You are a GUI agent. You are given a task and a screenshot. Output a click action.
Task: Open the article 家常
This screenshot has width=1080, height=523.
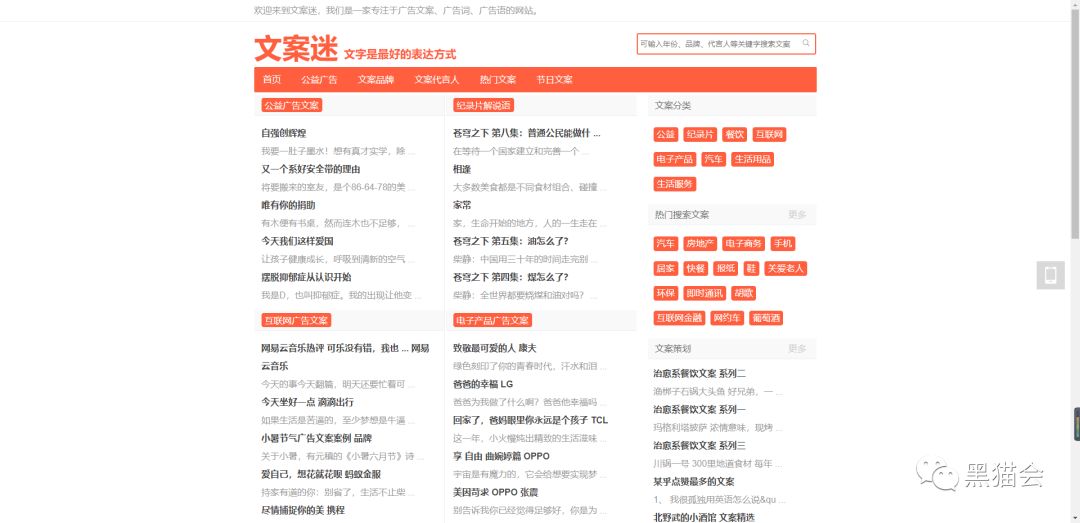pyautogui.click(x=462, y=205)
